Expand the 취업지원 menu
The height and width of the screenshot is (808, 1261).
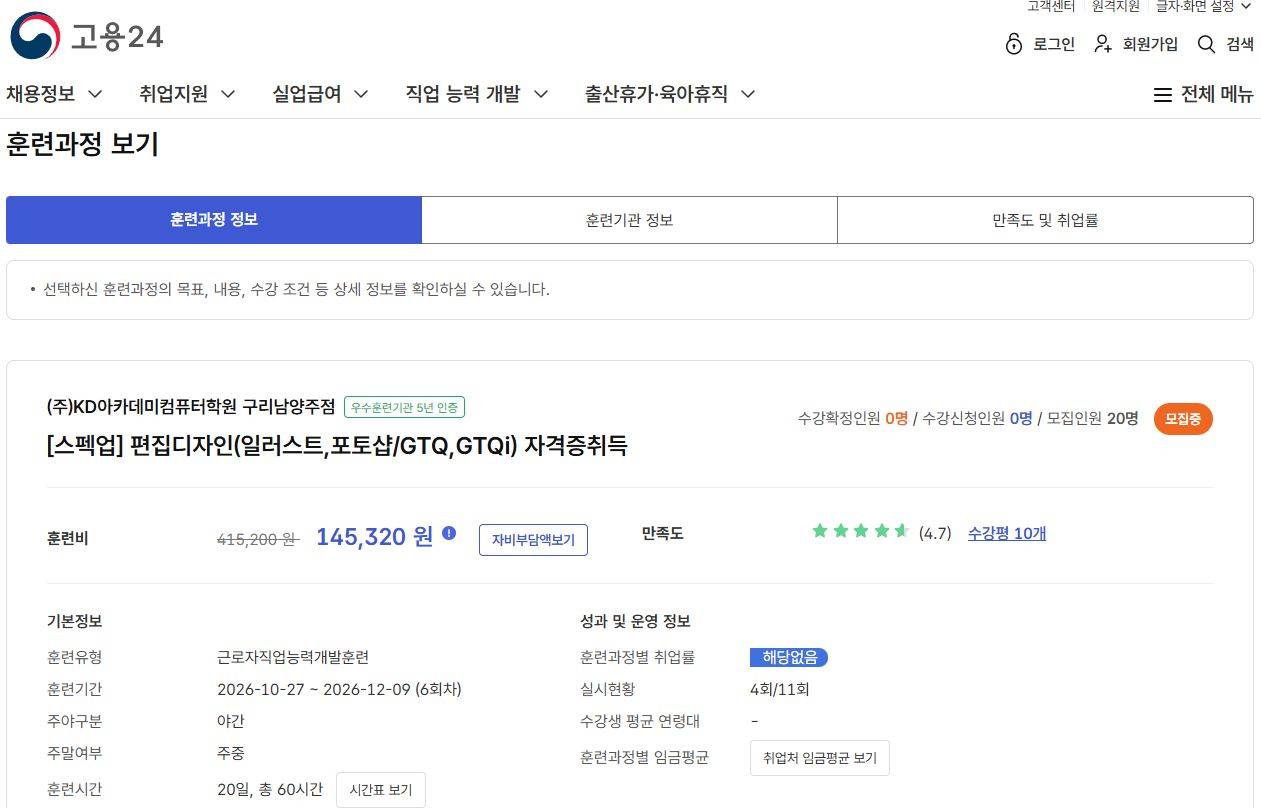[x=188, y=94]
